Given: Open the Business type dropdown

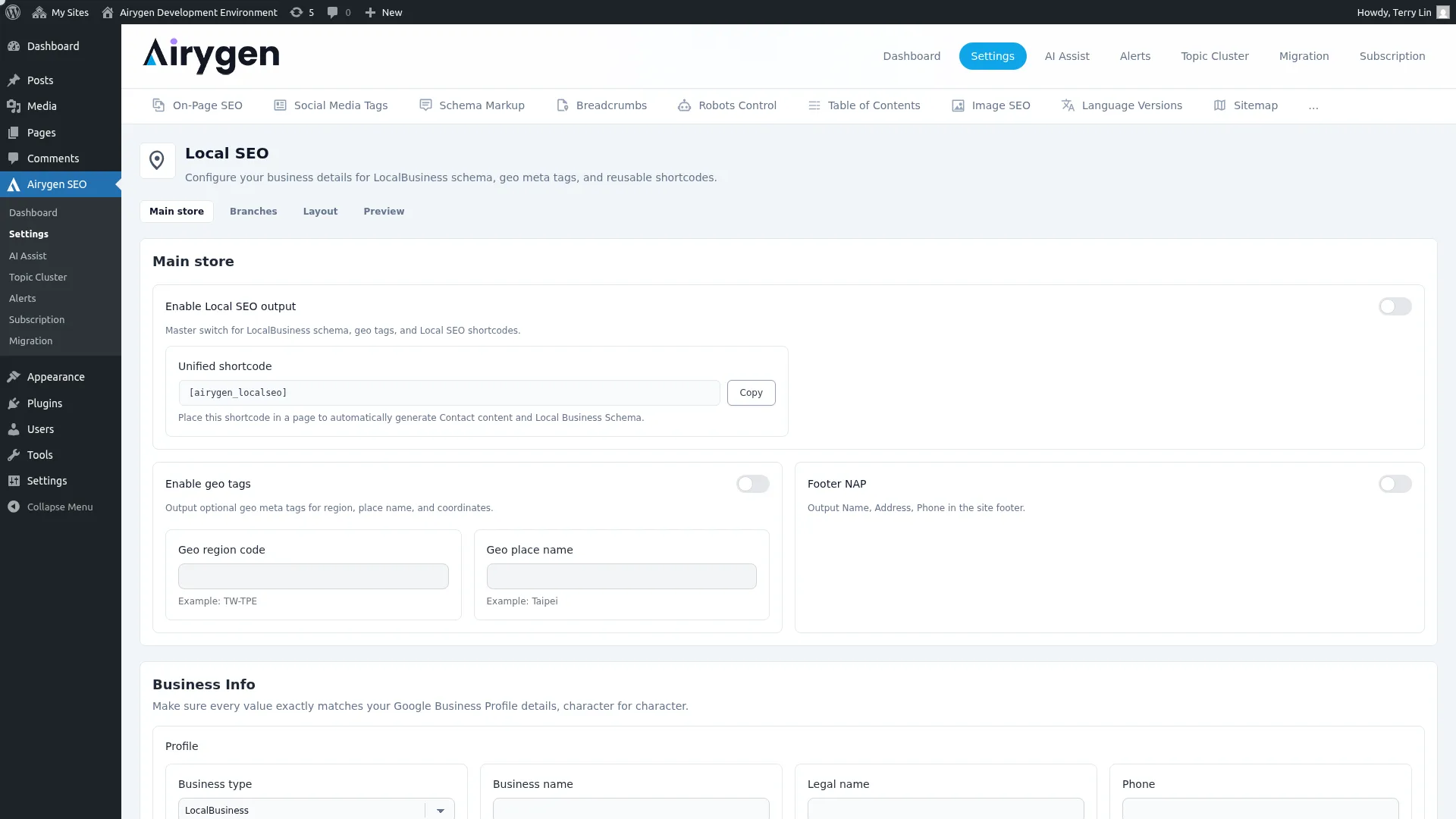Looking at the screenshot, I should tap(316, 809).
